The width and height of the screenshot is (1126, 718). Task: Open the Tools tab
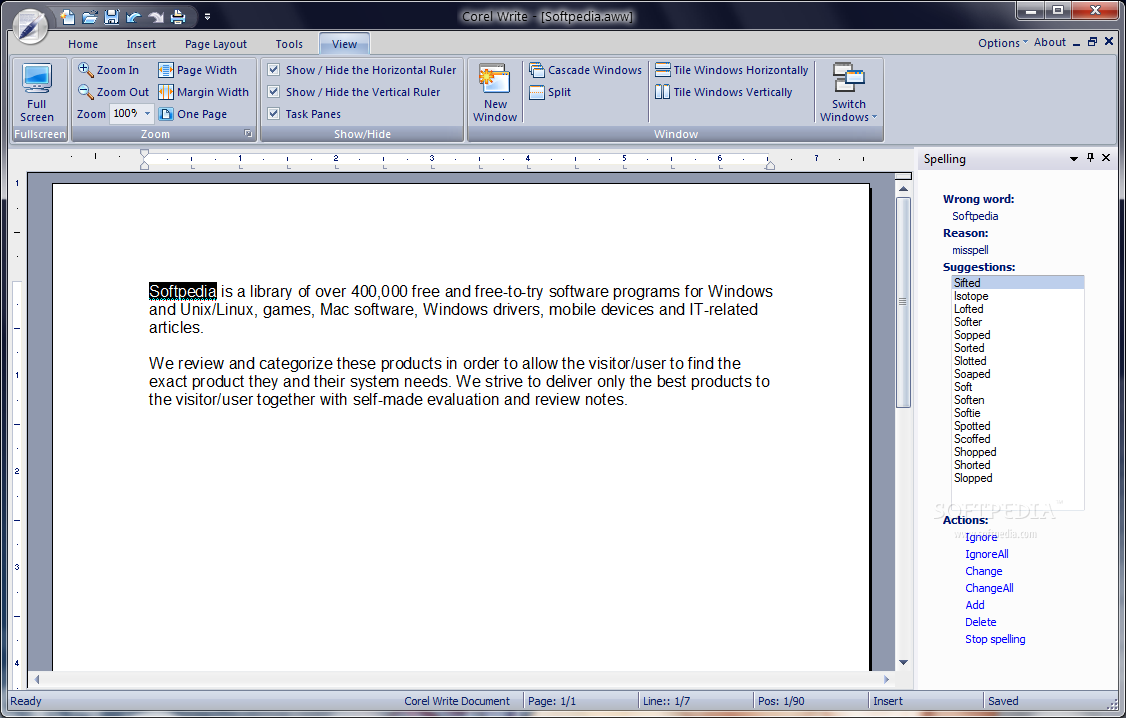click(x=289, y=44)
